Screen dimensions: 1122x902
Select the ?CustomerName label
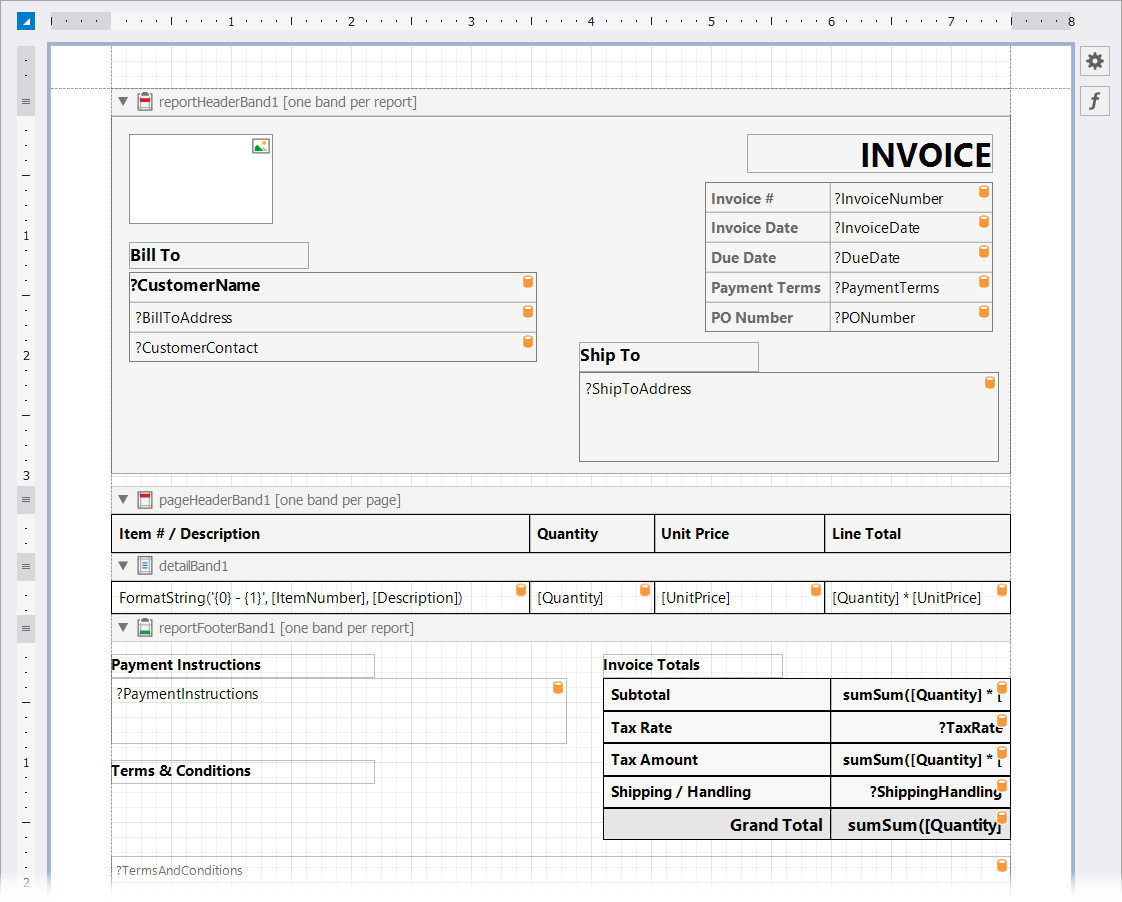pyautogui.click(x=333, y=287)
